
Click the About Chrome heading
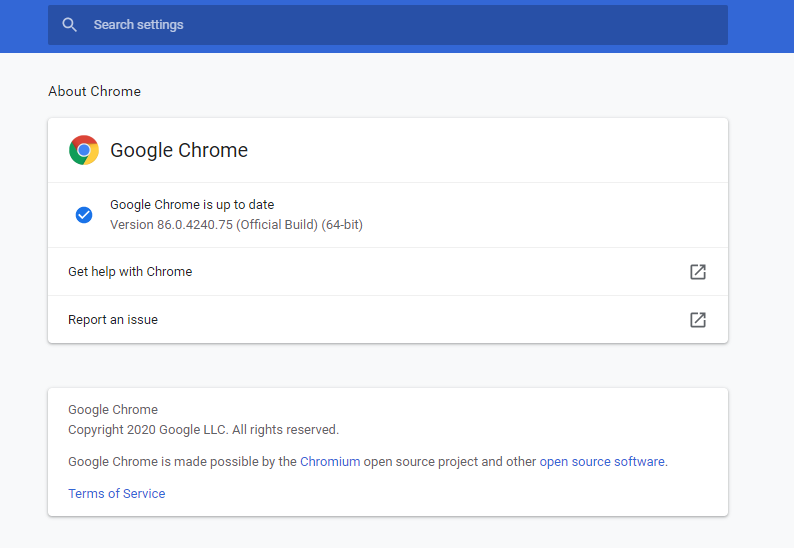tap(94, 92)
